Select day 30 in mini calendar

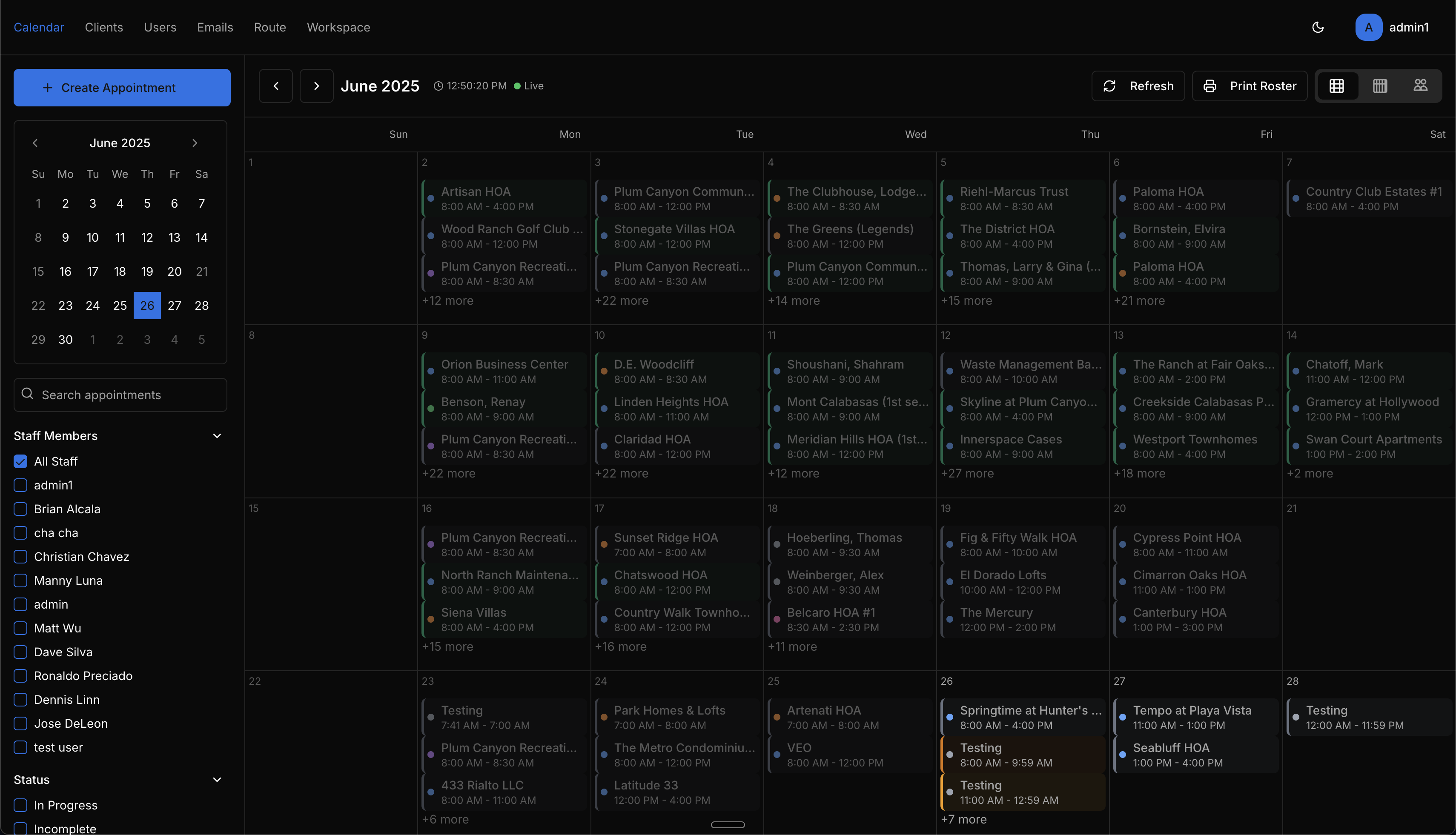click(66, 340)
